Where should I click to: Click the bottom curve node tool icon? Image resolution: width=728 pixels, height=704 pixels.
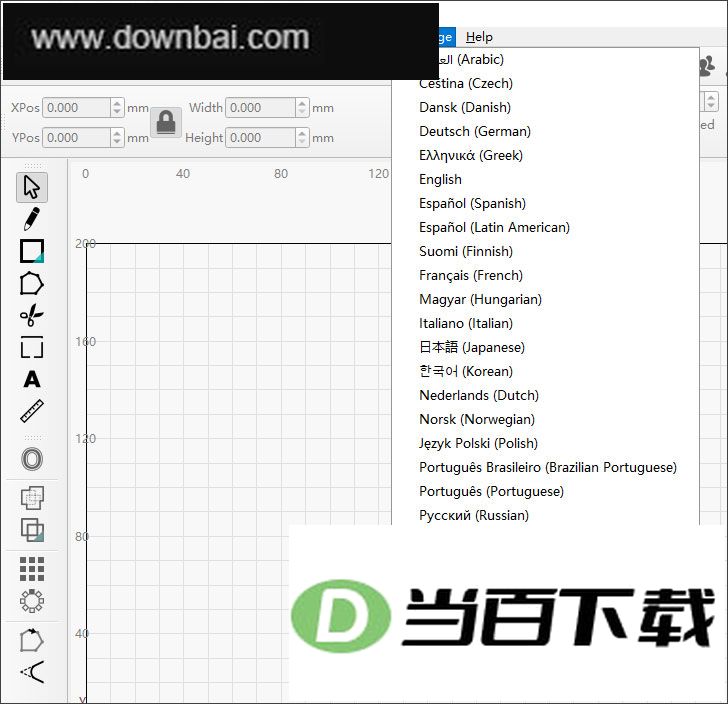[32, 671]
